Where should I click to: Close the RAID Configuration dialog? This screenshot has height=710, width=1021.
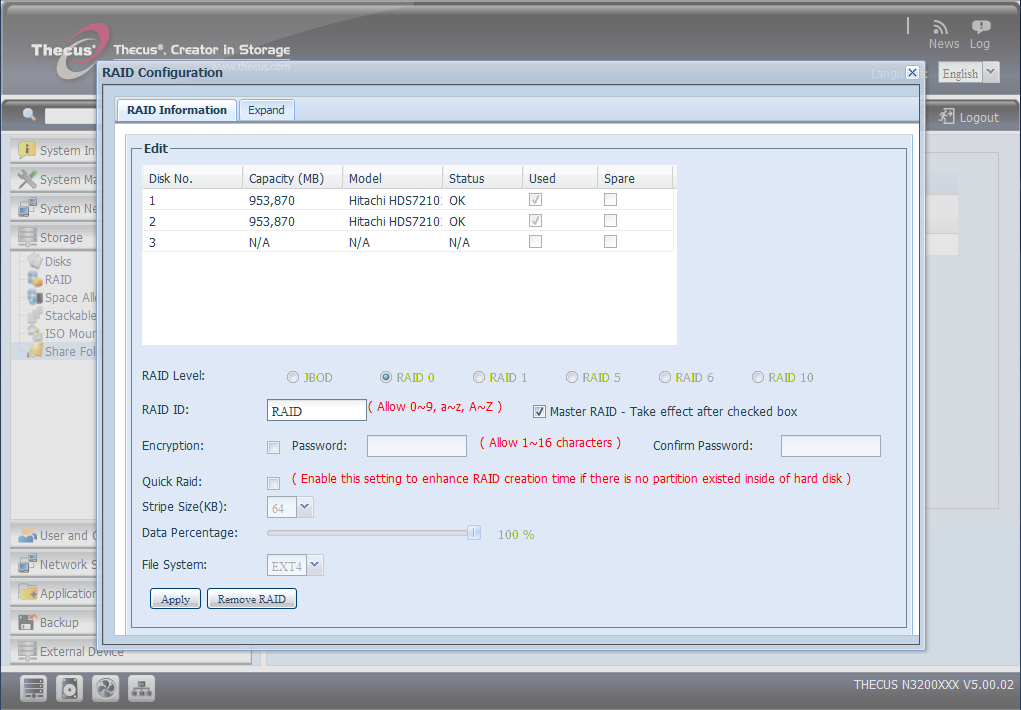click(x=913, y=72)
